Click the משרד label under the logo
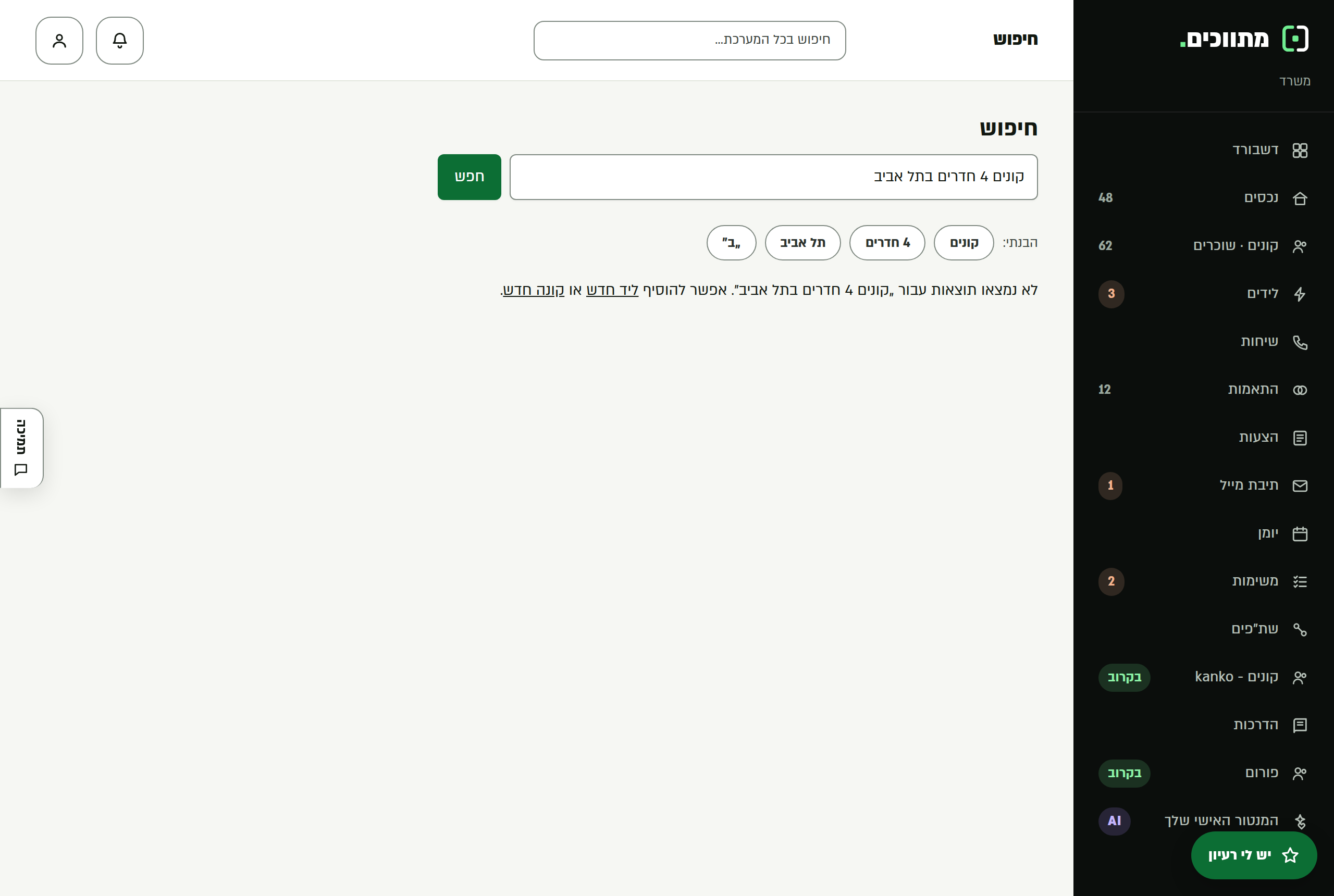The image size is (1334, 896). point(1294,81)
